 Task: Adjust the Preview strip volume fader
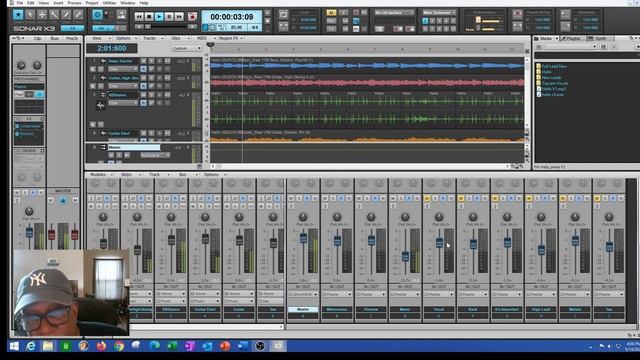tap(371, 240)
